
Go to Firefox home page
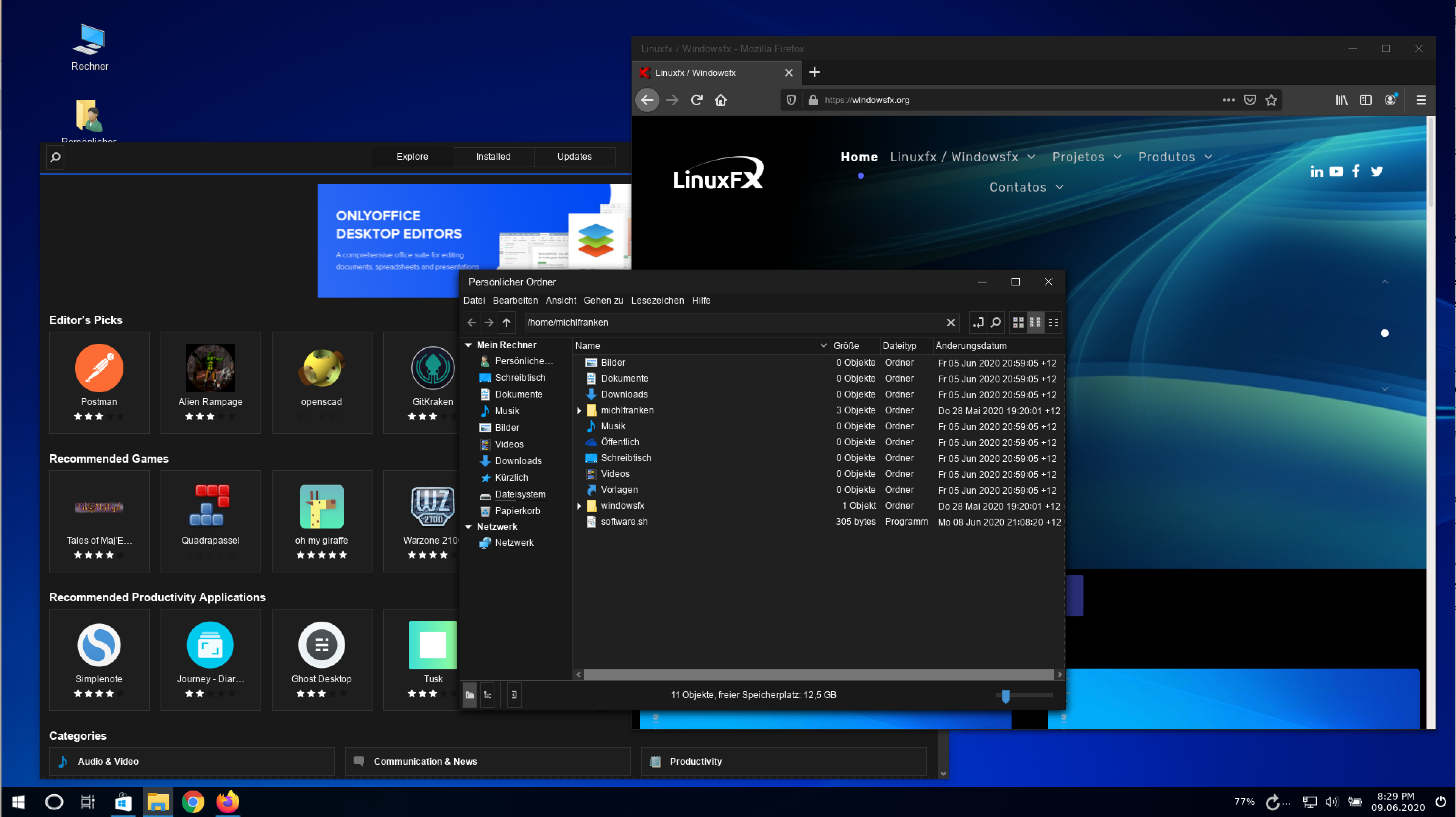[721, 100]
